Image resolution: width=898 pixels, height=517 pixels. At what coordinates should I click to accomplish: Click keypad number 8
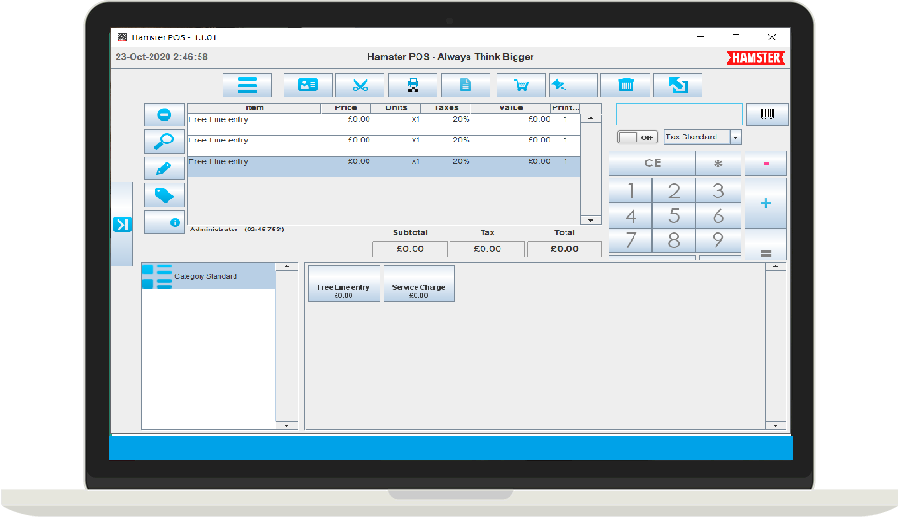click(x=674, y=240)
